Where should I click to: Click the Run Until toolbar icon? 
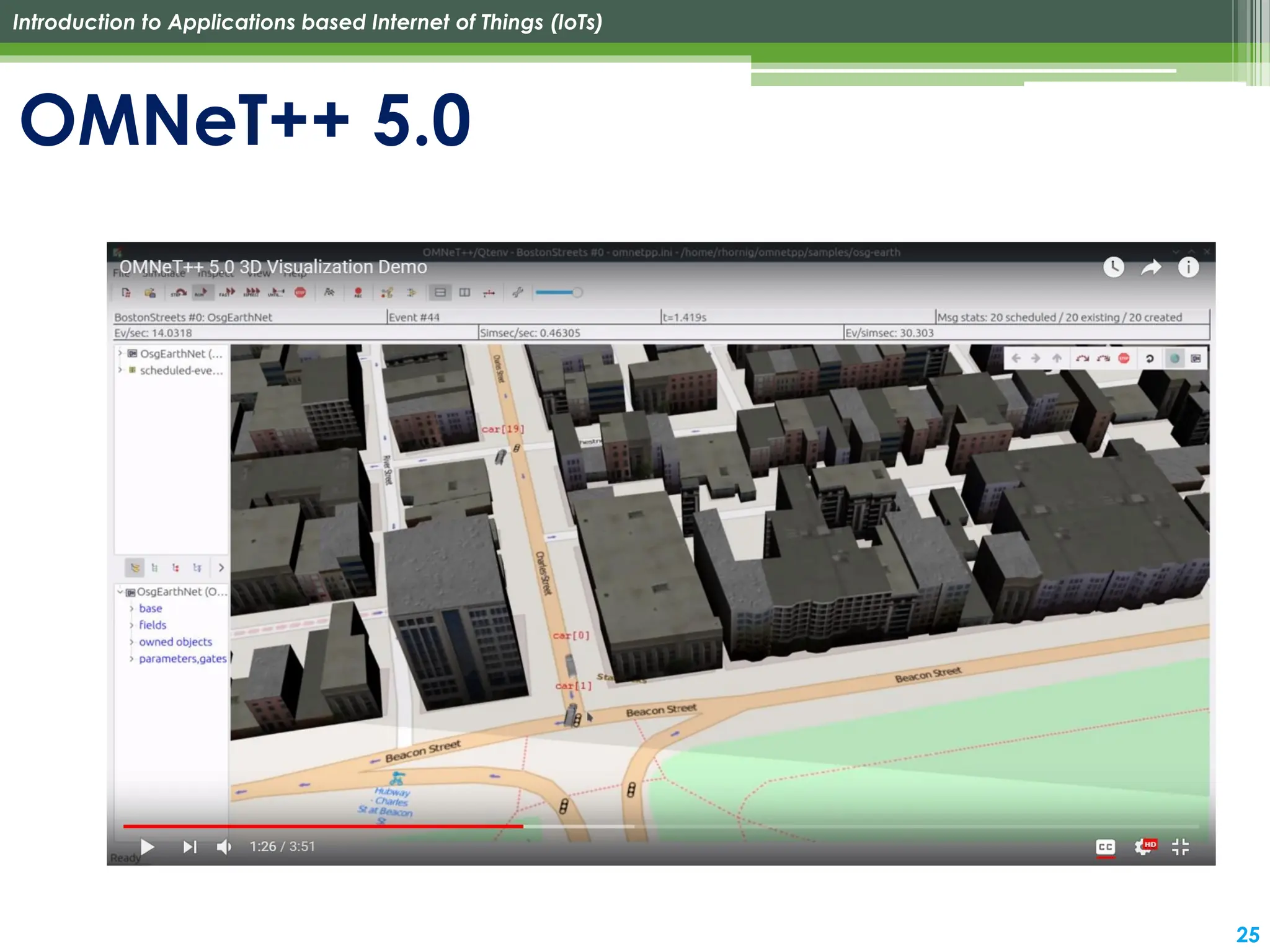pos(276,293)
